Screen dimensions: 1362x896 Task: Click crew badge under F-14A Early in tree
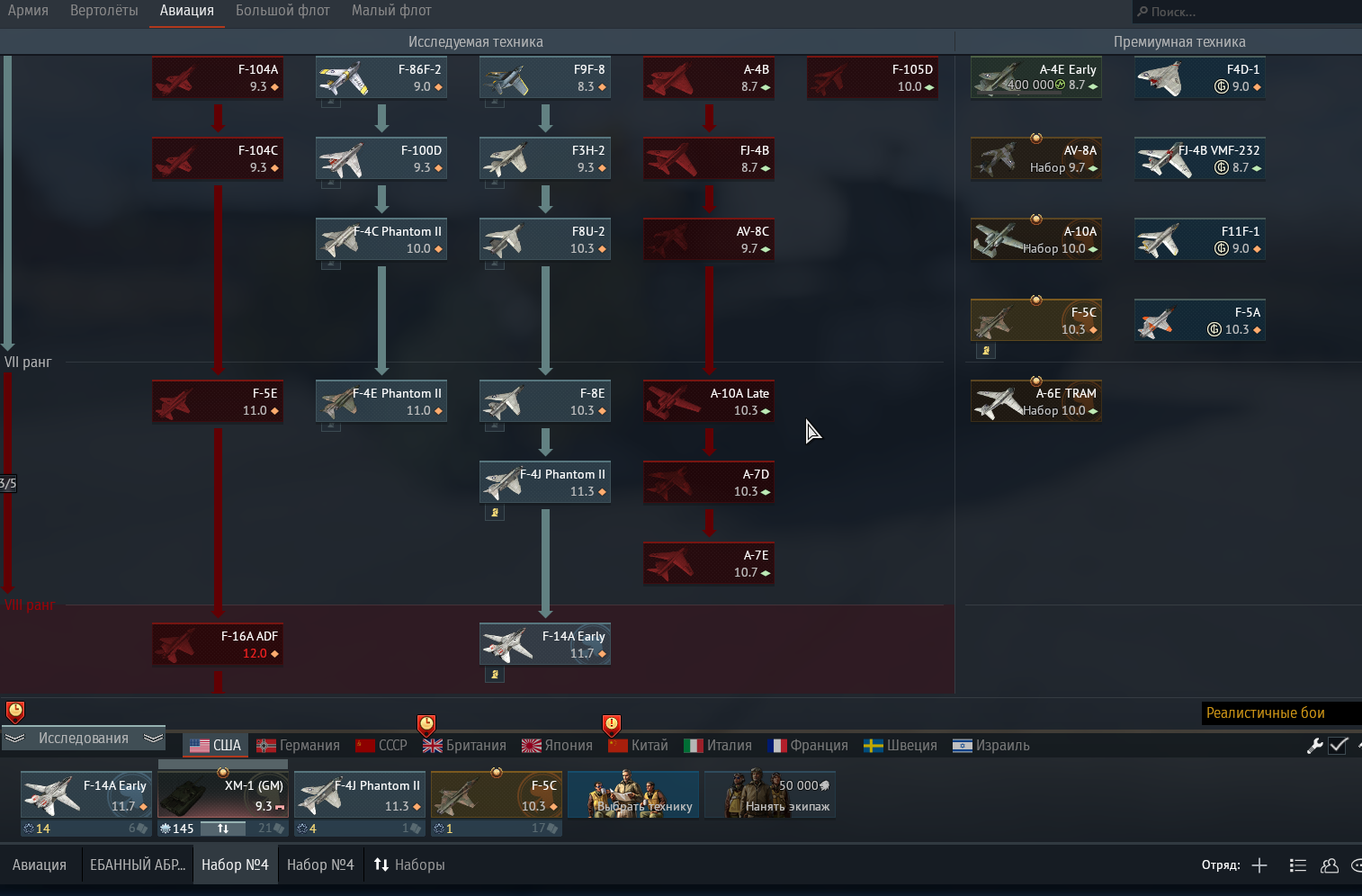(495, 675)
